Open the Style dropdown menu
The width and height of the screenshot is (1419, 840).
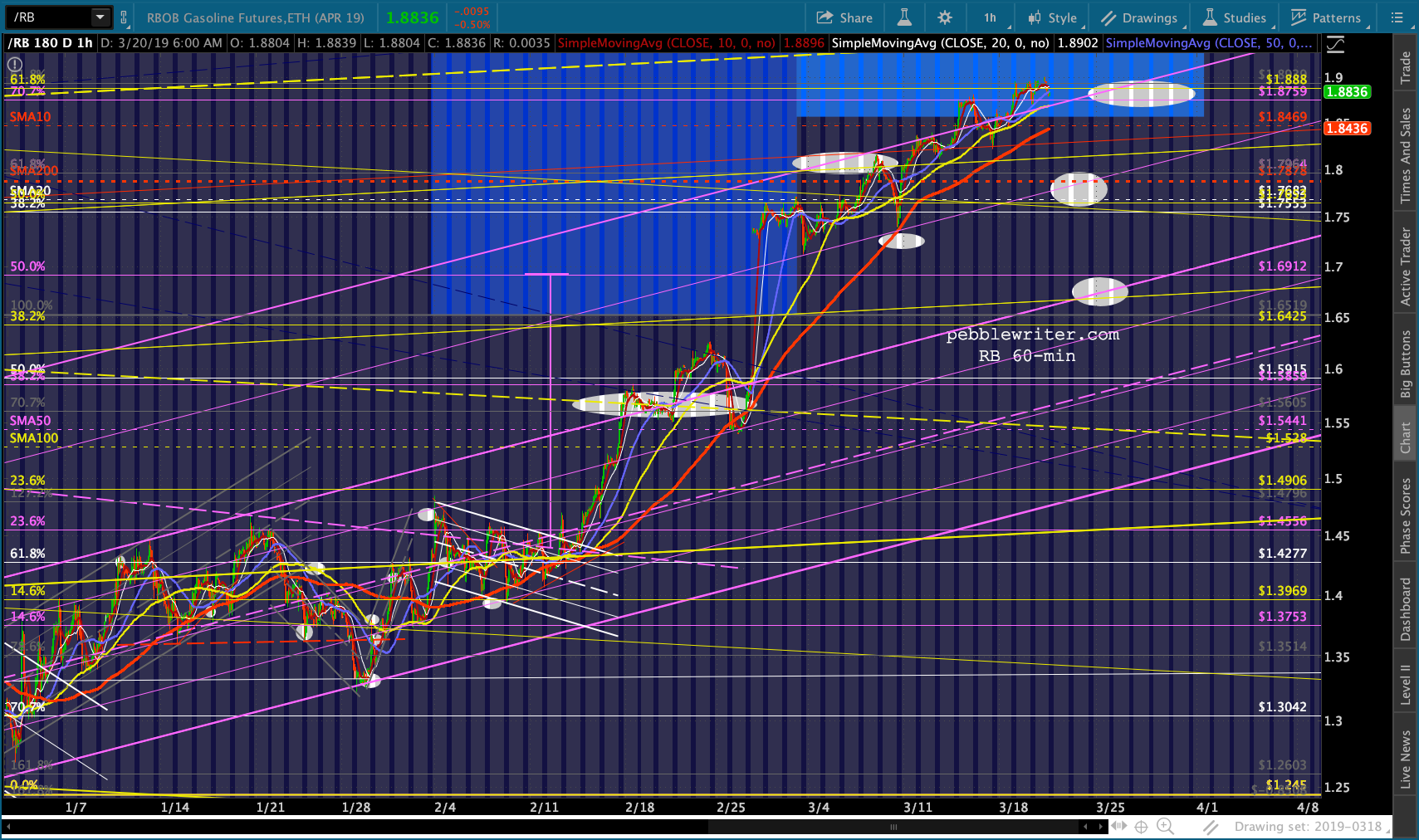1052,17
